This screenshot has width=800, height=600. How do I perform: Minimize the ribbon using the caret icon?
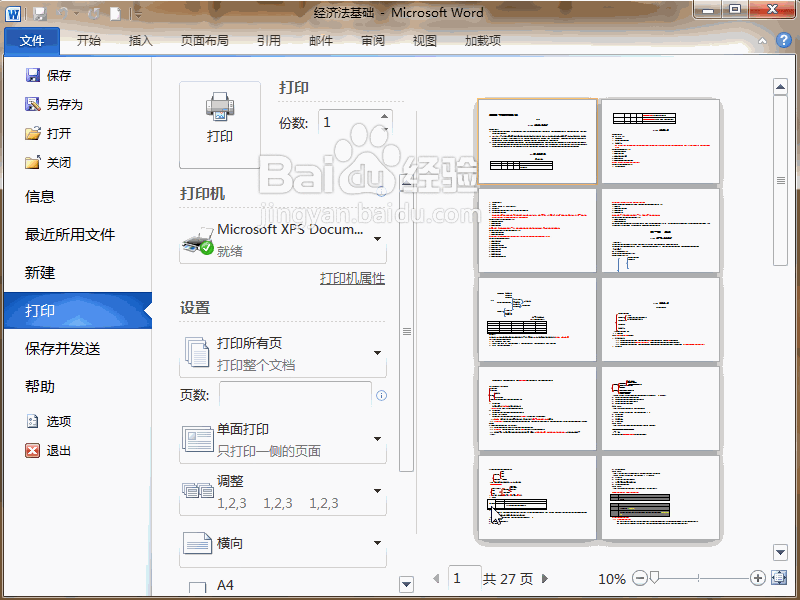tap(762, 41)
